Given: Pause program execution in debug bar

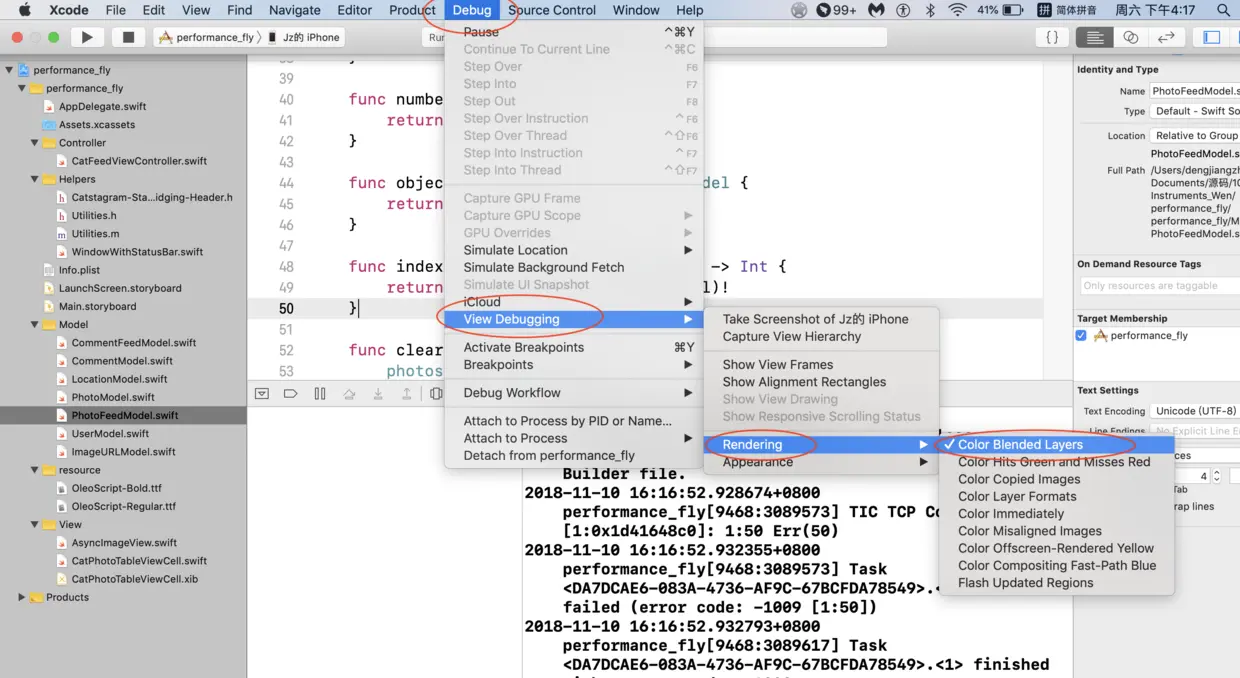Looking at the screenshot, I should [x=320, y=394].
